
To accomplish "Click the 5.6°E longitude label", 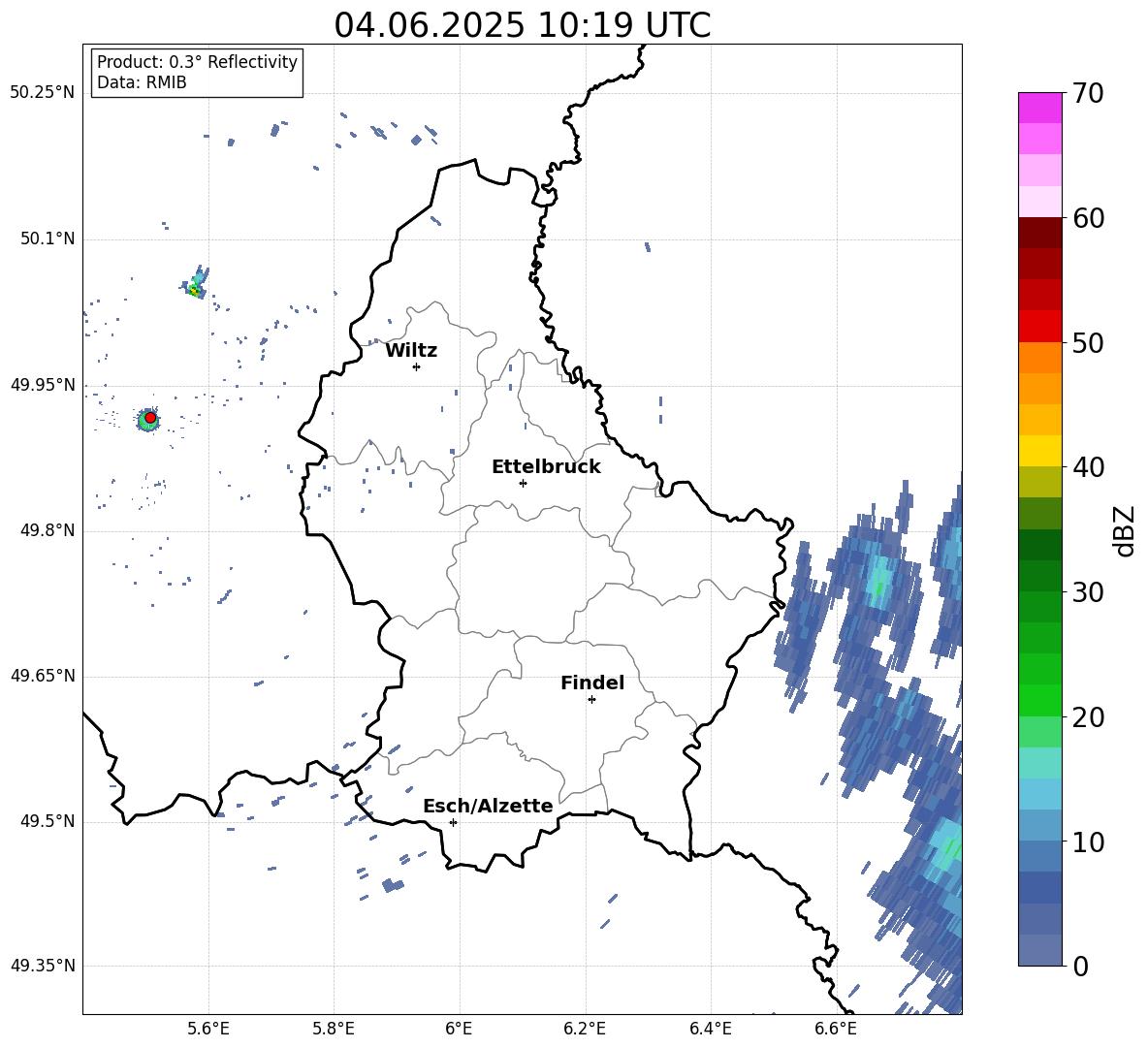I will click(x=208, y=1030).
